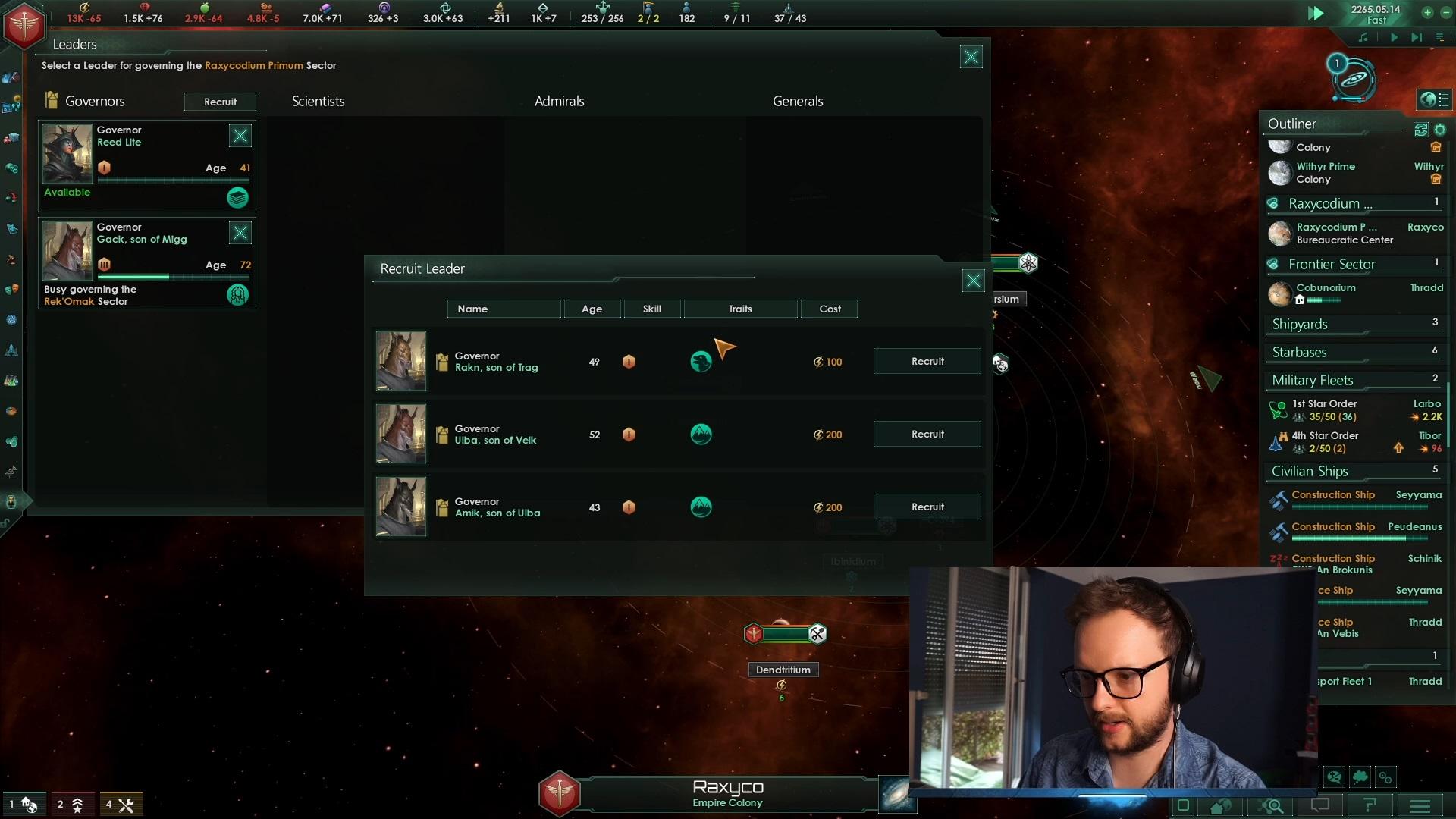
Task: Recruit Amik, son of Ulba
Action: (x=927, y=507)
